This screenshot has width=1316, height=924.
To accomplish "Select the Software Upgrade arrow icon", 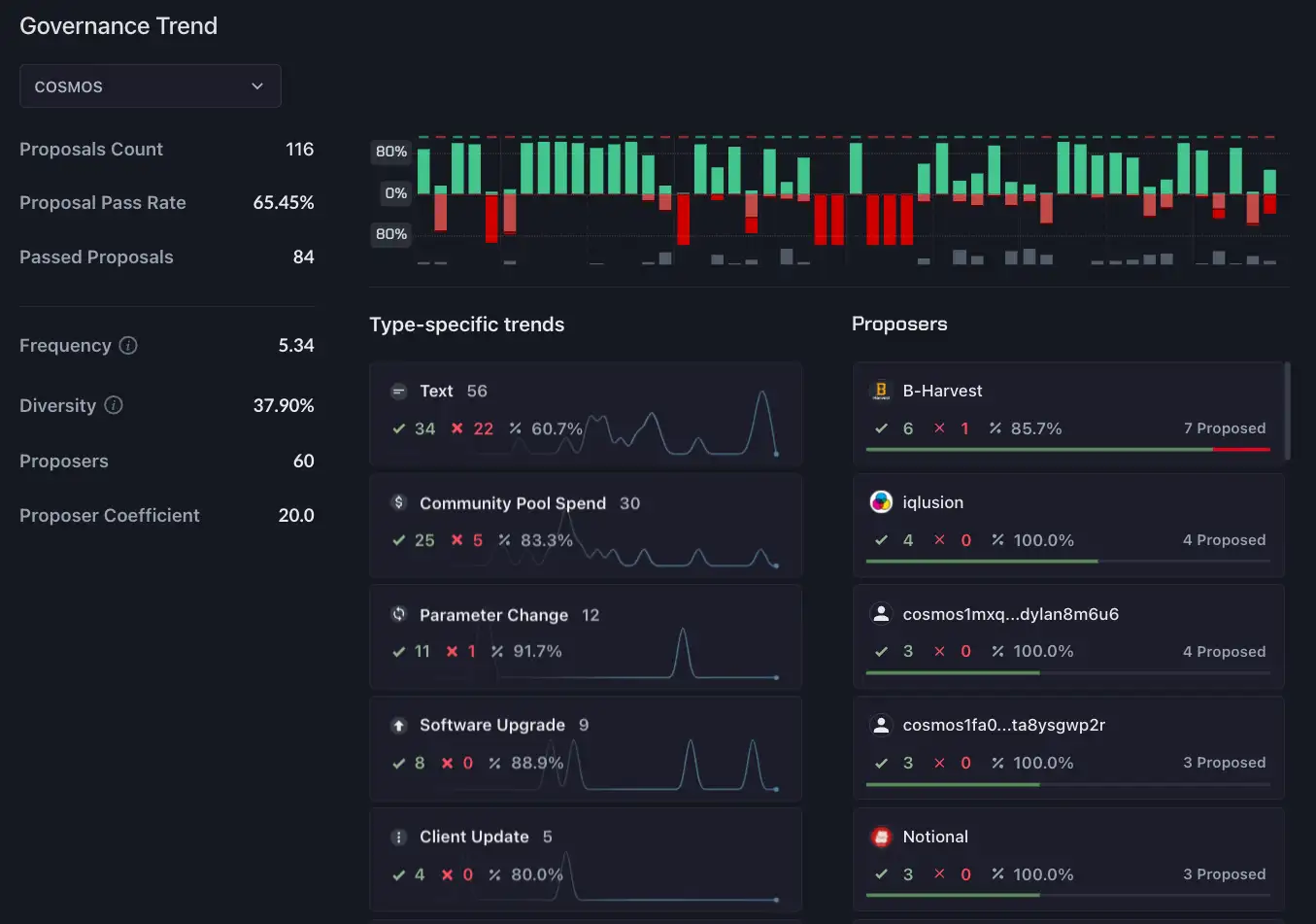I will [x=398, y=725].
